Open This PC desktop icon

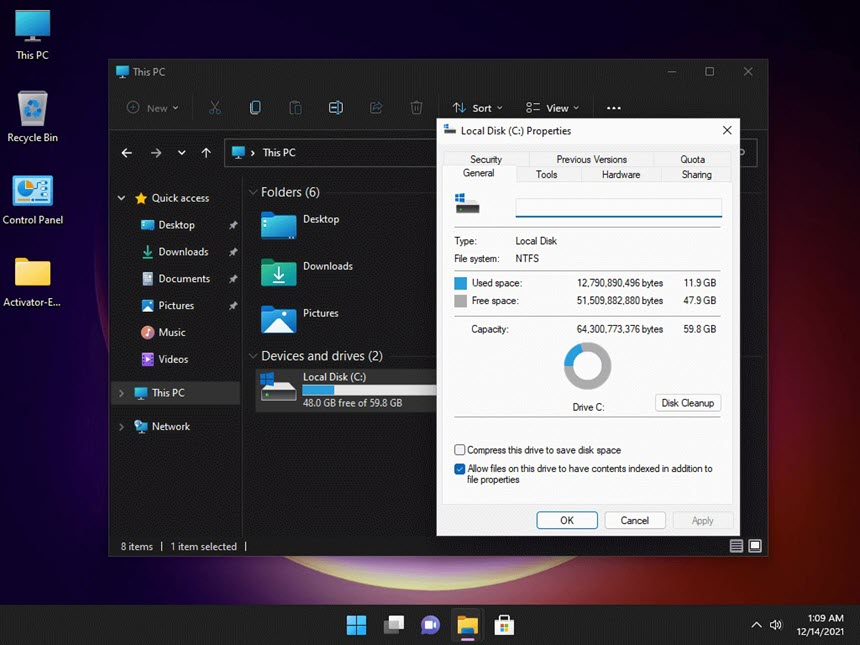click(32, 35)
